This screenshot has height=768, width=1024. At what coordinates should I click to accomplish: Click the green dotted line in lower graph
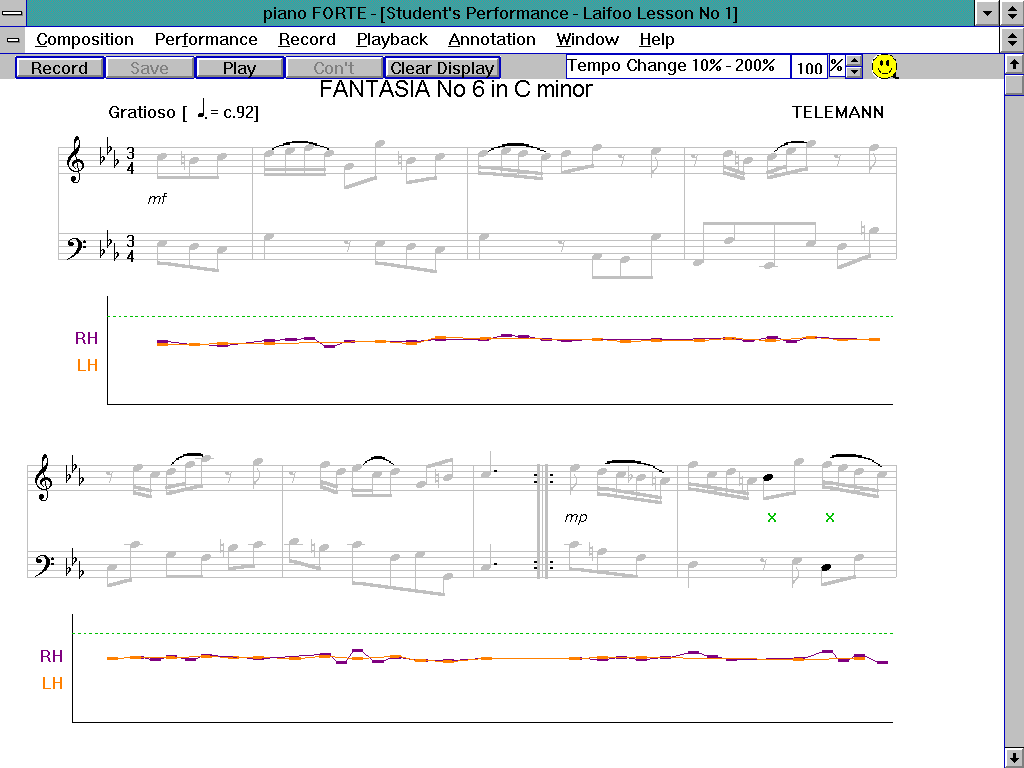click(x=483, y=633)
